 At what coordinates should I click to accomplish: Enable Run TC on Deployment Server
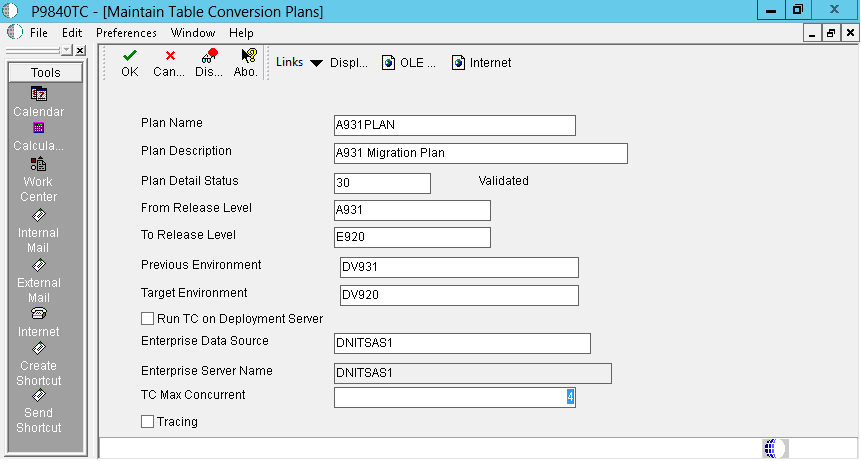tap(148, 319)
